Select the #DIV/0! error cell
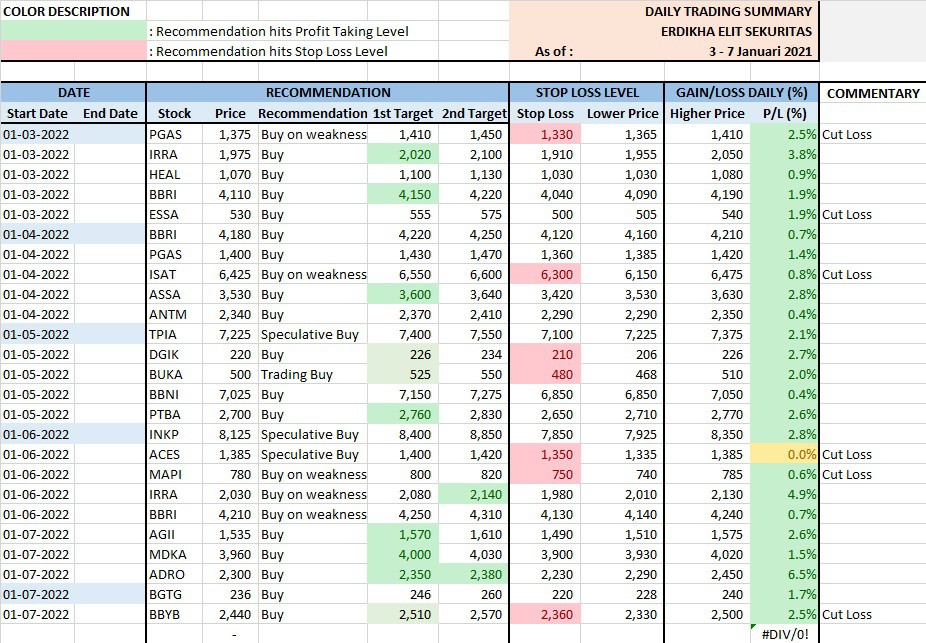The width and height of the screenshot is (926, 643). coord(784,634)
